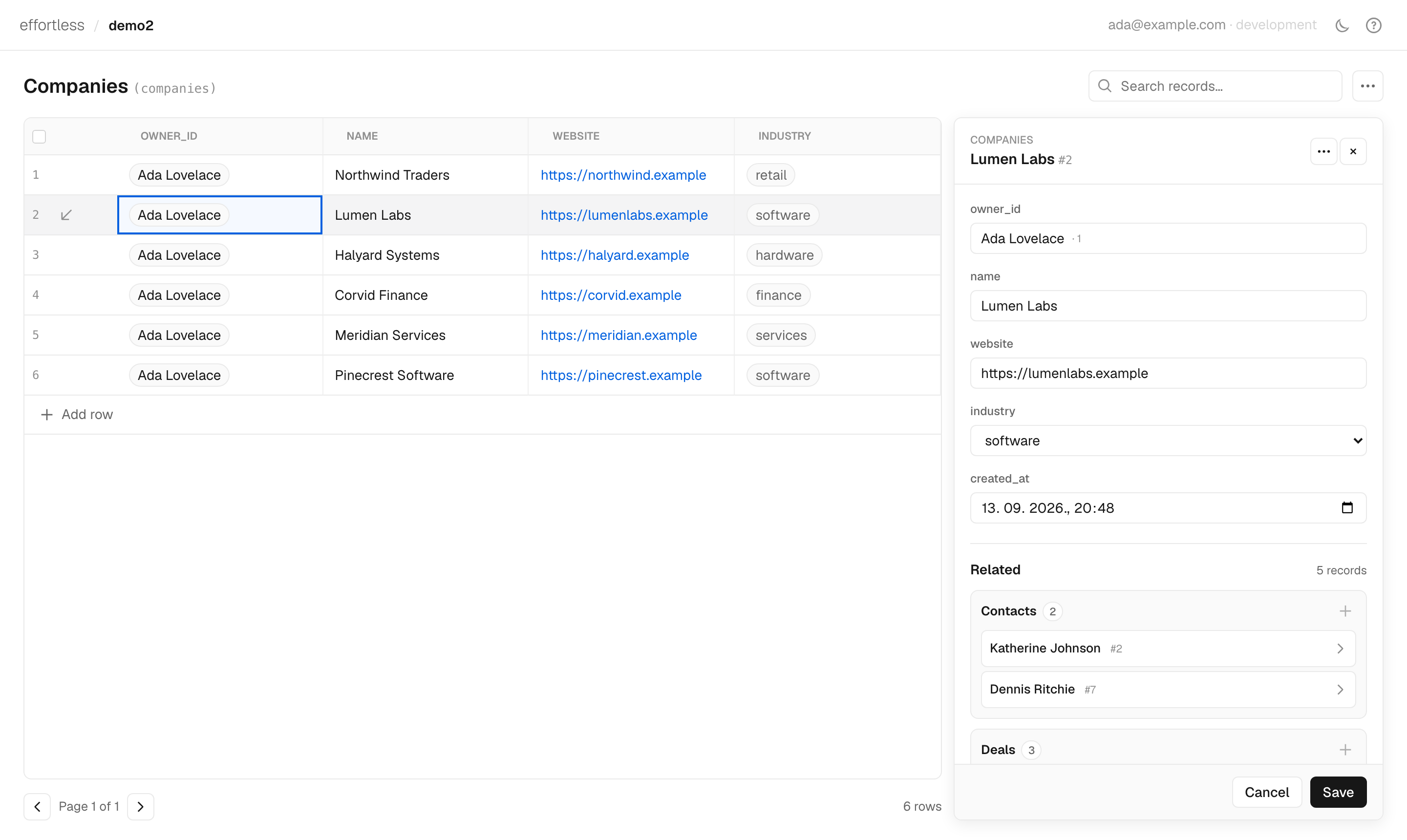The width and height of the screenshot is (1407, 840).
Task: Click the demo2 breadcrumb
Action: point(131,25)
